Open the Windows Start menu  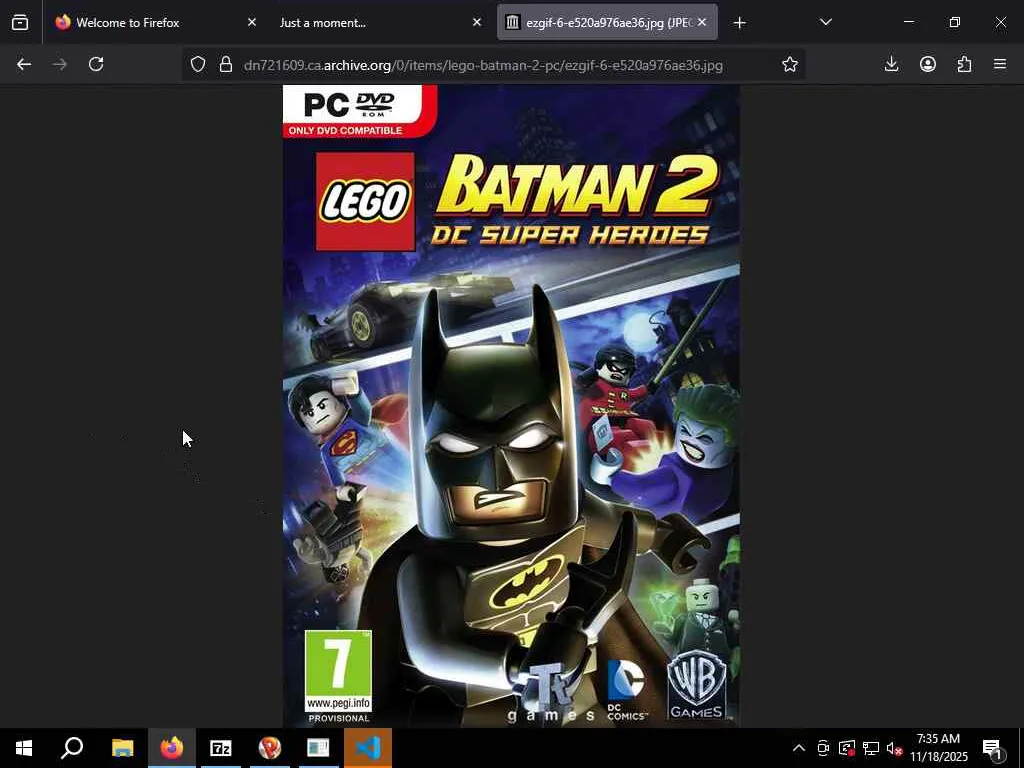coord(24,748)
